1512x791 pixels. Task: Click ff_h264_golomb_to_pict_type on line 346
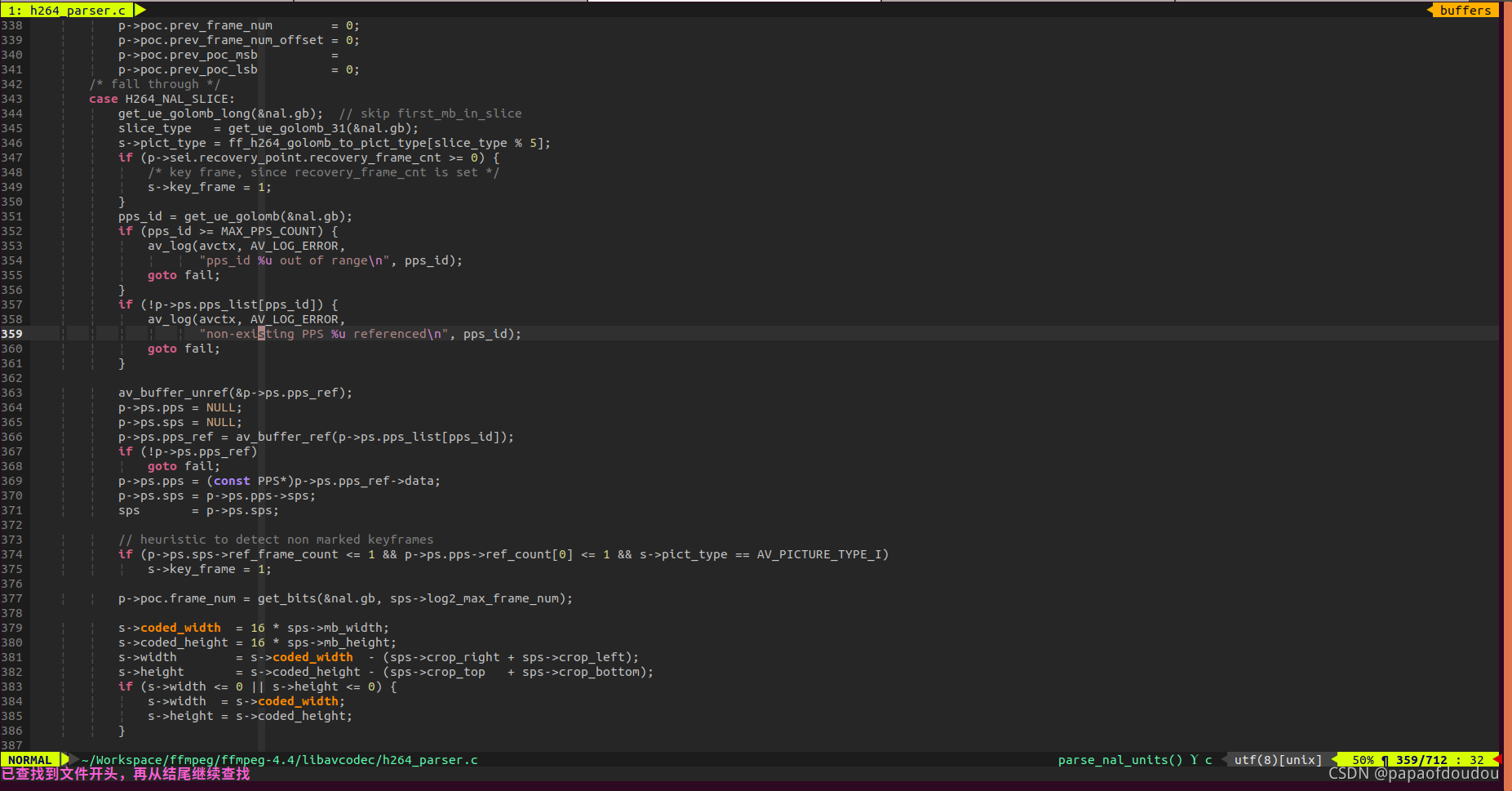(x=327, y=143)
